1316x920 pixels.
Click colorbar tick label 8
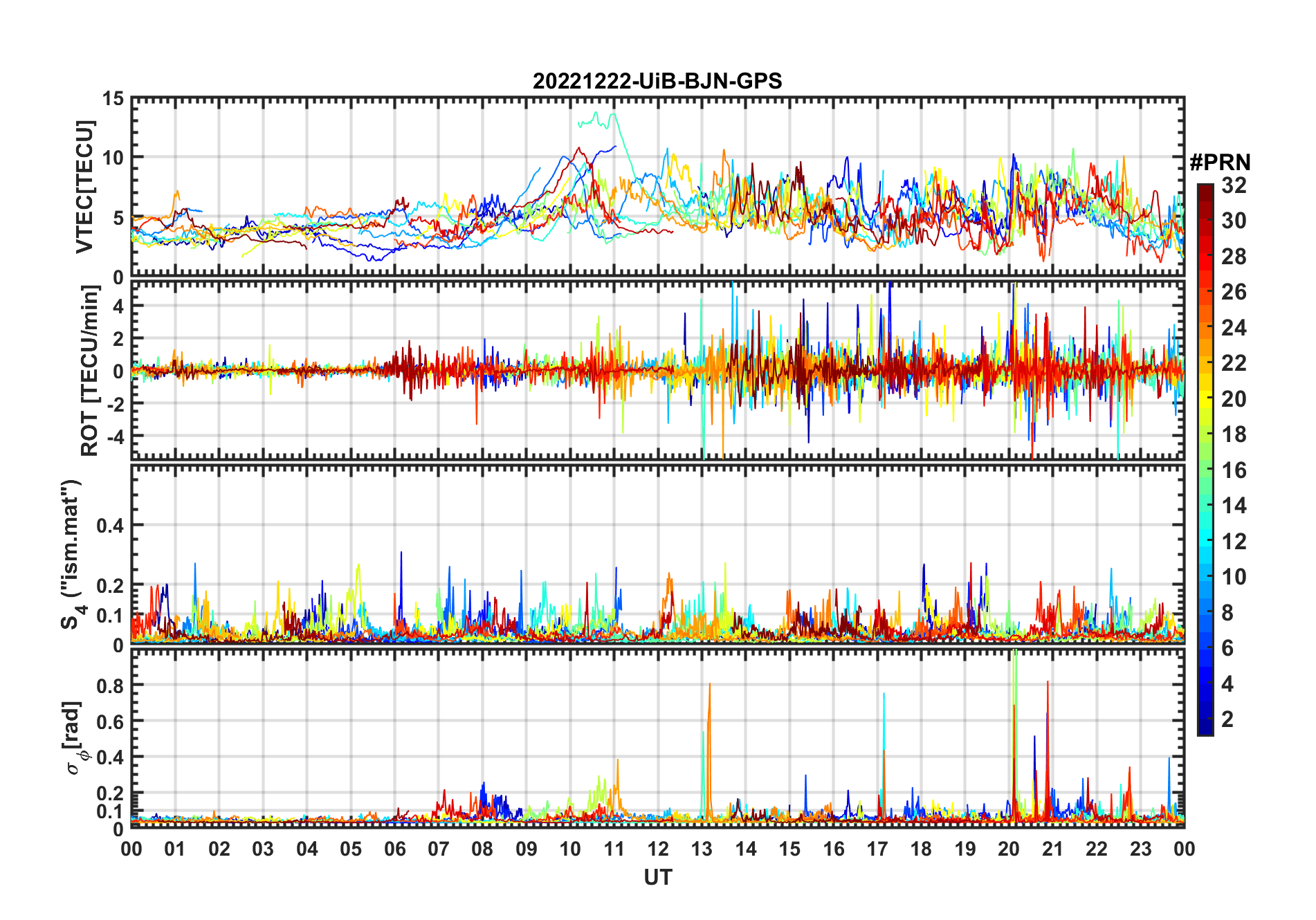click(x=1227, y=613)
